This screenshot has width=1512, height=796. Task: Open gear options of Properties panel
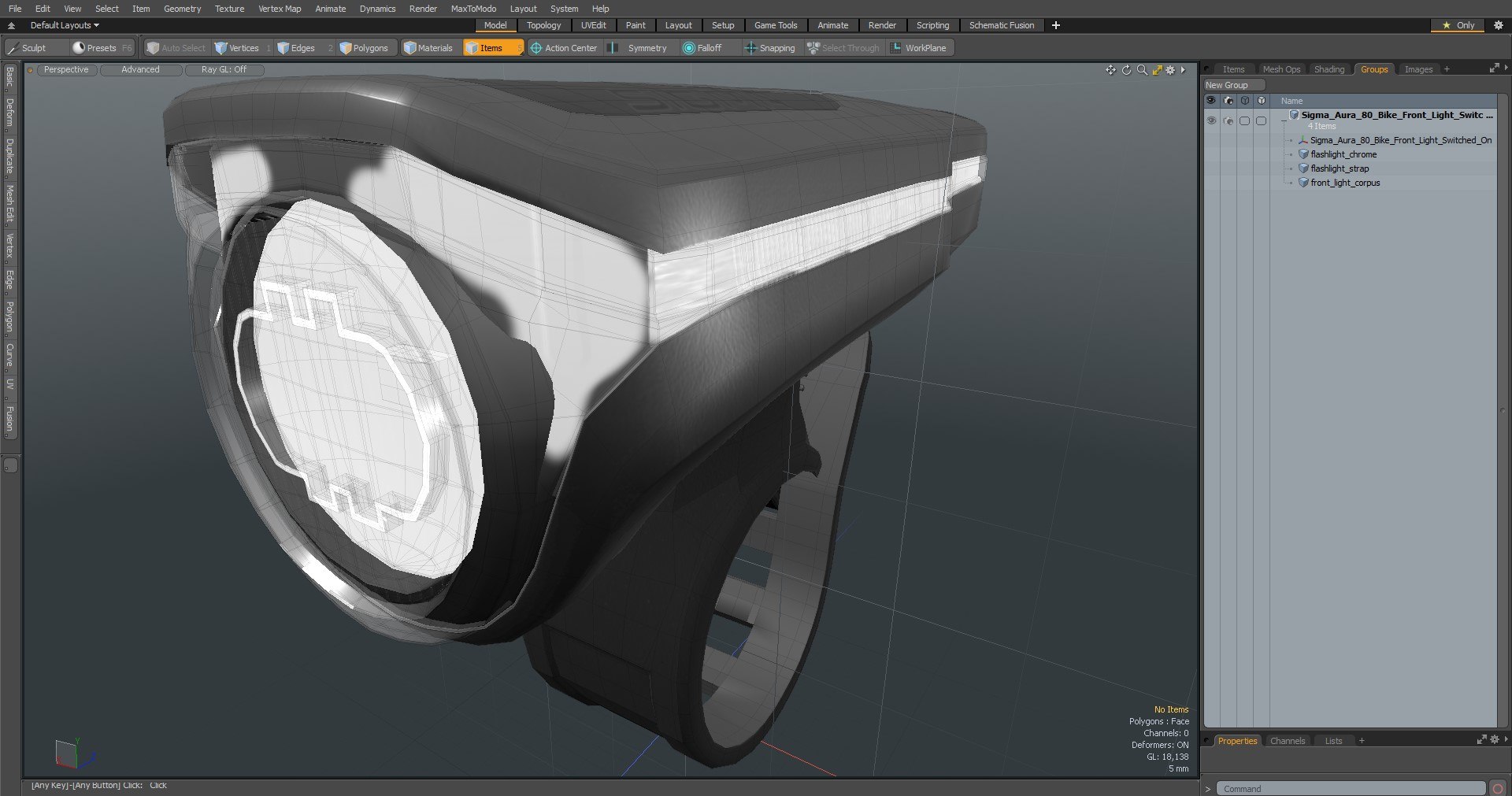tap(1494, 740)
